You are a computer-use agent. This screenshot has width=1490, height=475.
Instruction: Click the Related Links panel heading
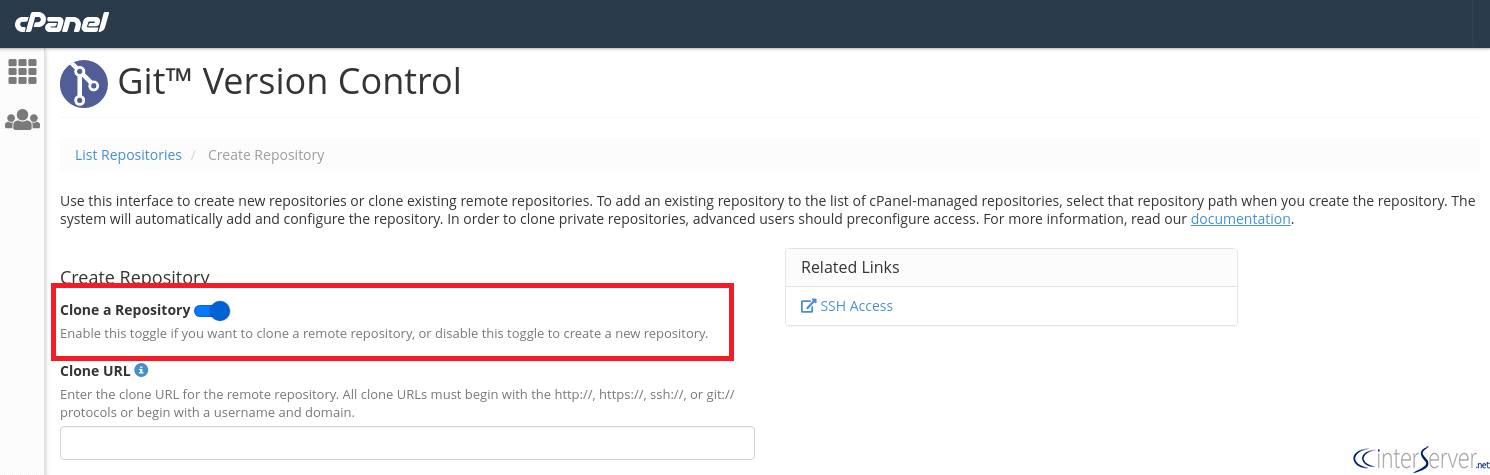(x=850, y=267)
